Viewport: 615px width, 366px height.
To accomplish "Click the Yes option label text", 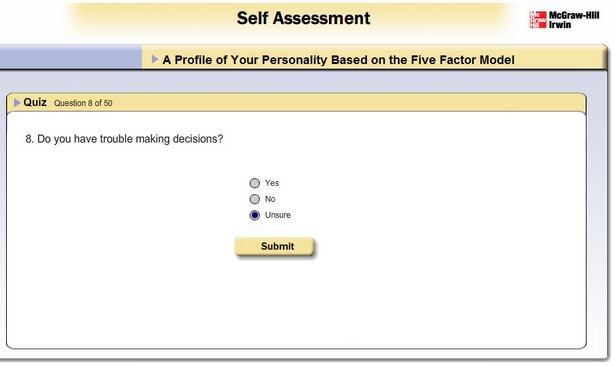I will coord(272,183).
